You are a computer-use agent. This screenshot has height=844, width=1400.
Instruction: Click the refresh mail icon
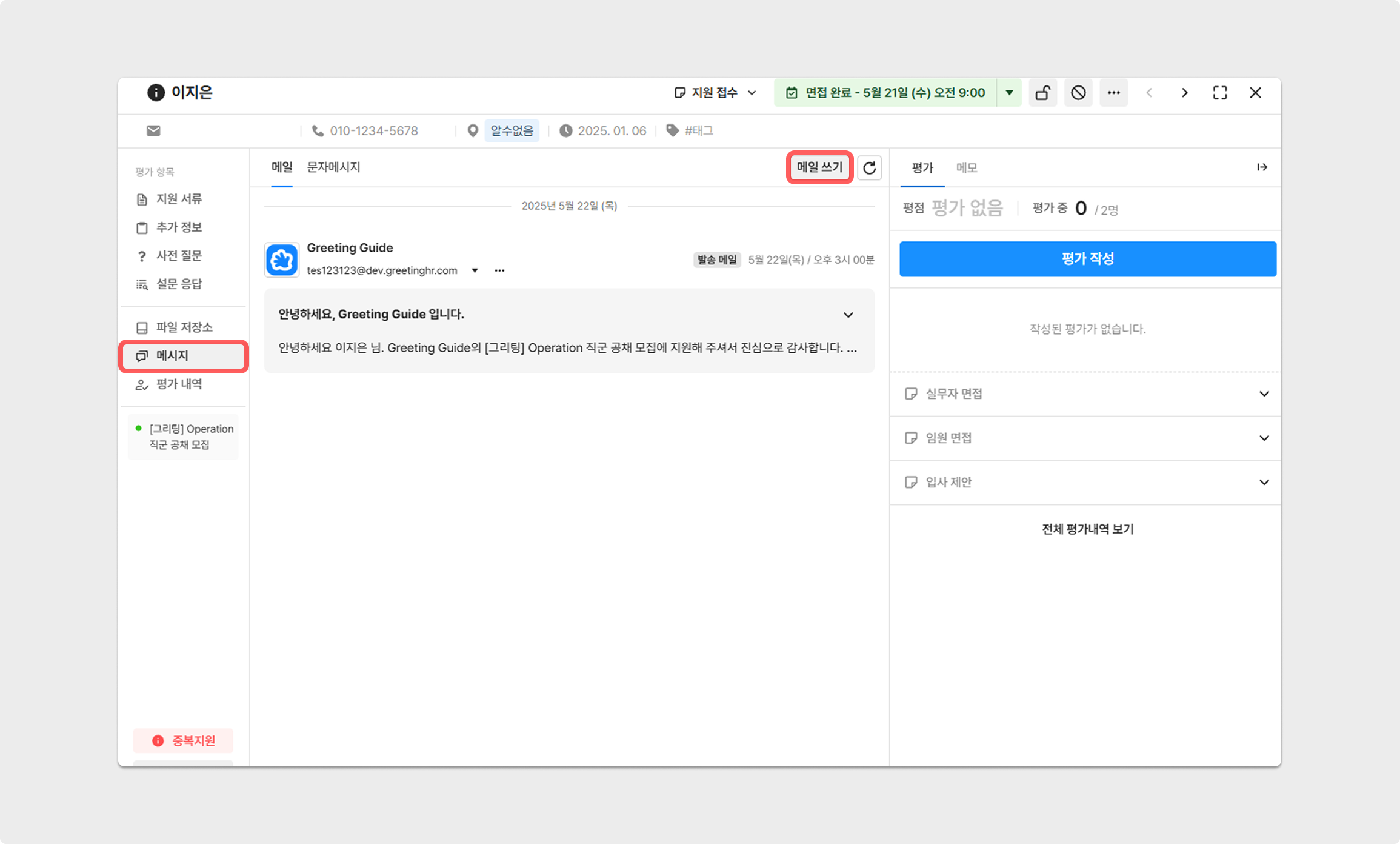click(x=869, y=168)
